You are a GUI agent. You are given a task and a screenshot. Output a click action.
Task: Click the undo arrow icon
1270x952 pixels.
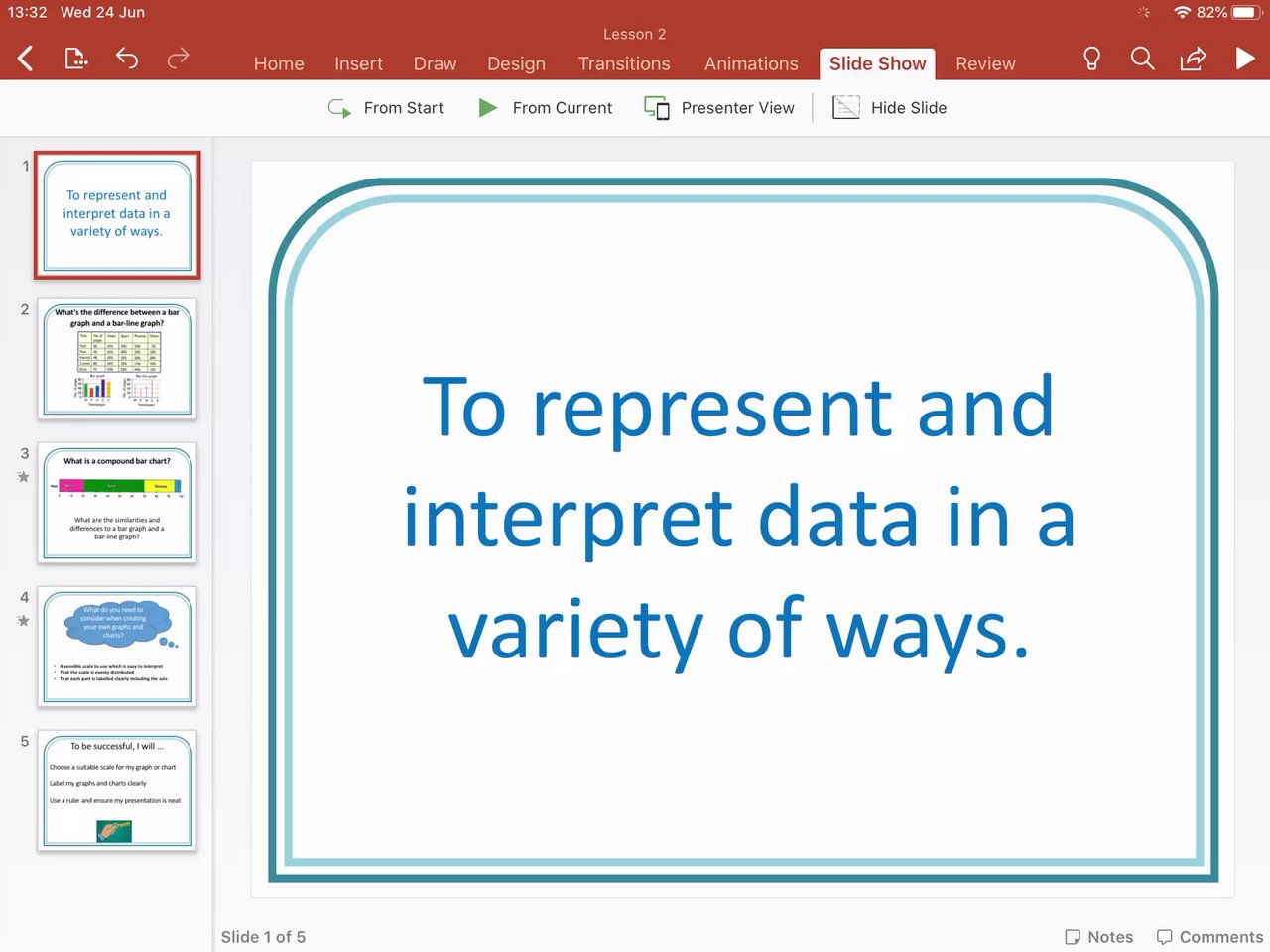coord(127,59)
